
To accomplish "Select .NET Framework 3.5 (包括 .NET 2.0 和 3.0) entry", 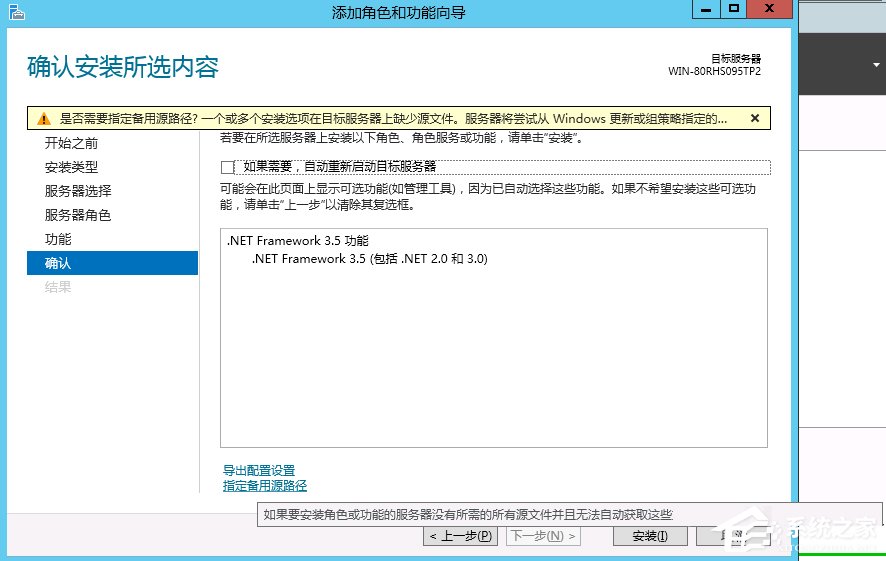I will pos(370,259).
